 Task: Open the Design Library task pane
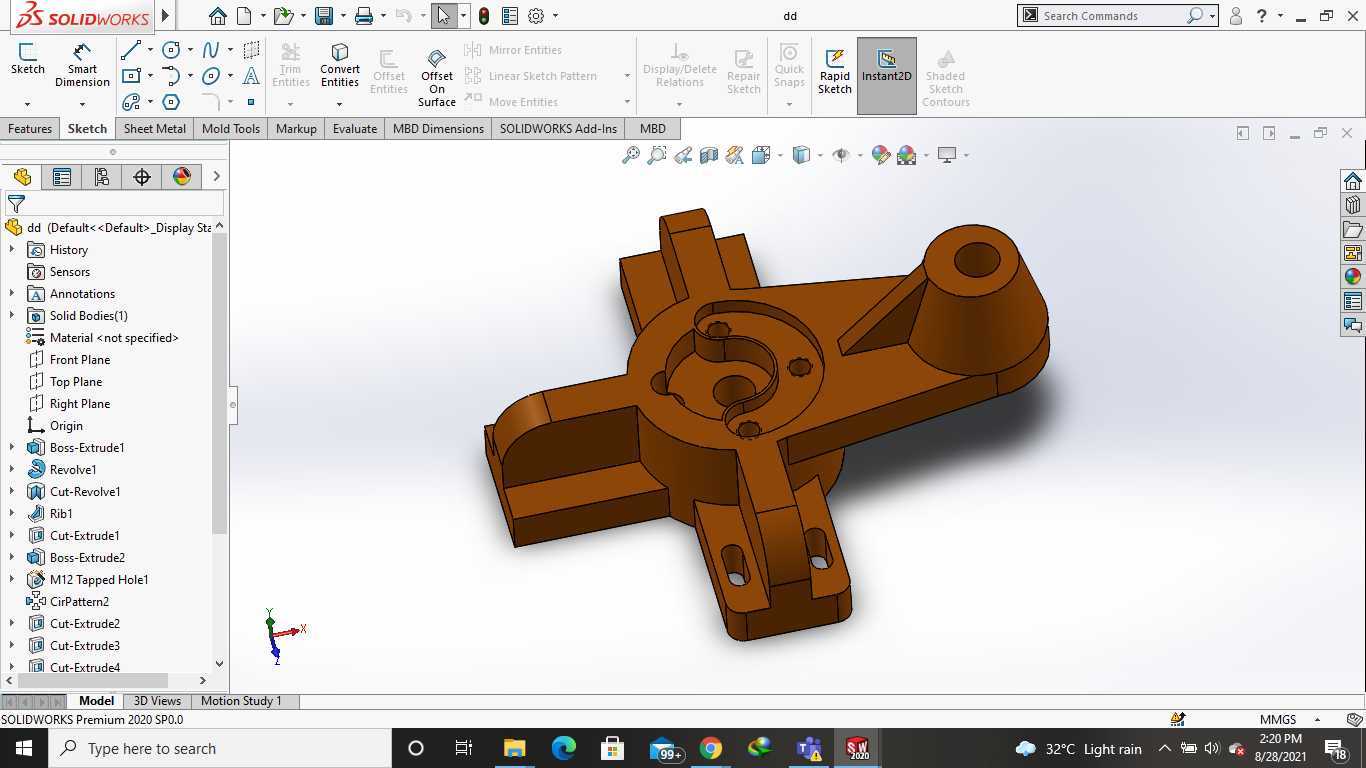1353,204
